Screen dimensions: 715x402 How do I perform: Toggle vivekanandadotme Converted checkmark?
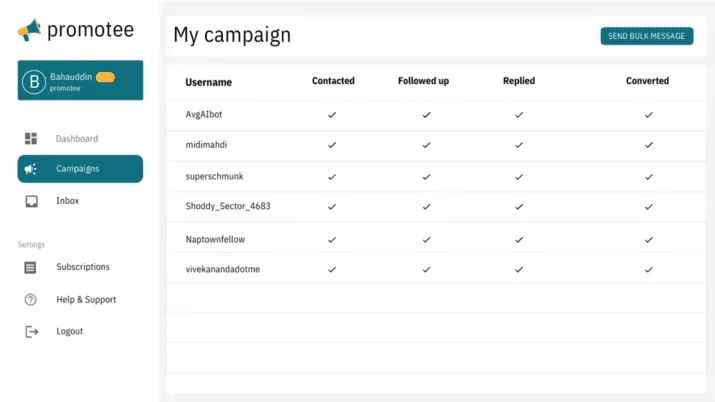pyautogui.click(x=648, y=269)
